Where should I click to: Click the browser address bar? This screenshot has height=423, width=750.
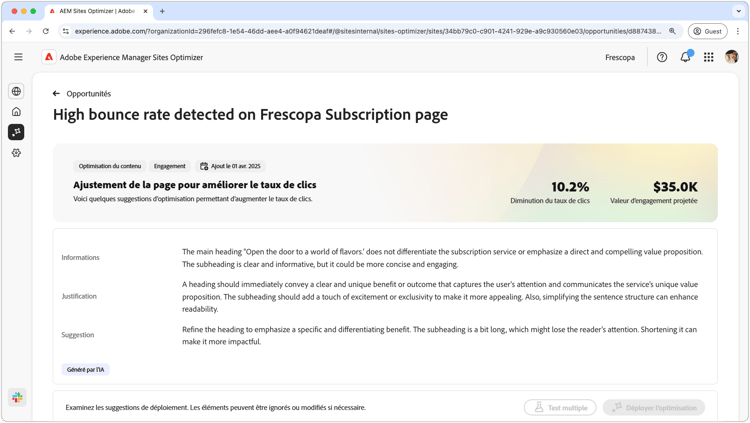[370, 31]
